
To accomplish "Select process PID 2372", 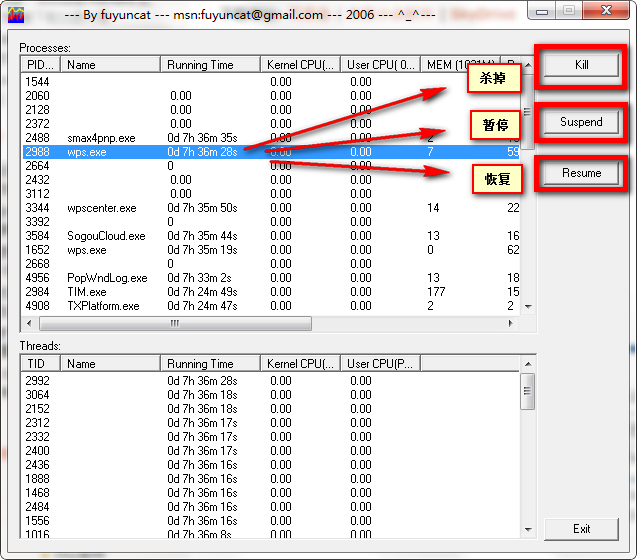I will coord(271,124).
